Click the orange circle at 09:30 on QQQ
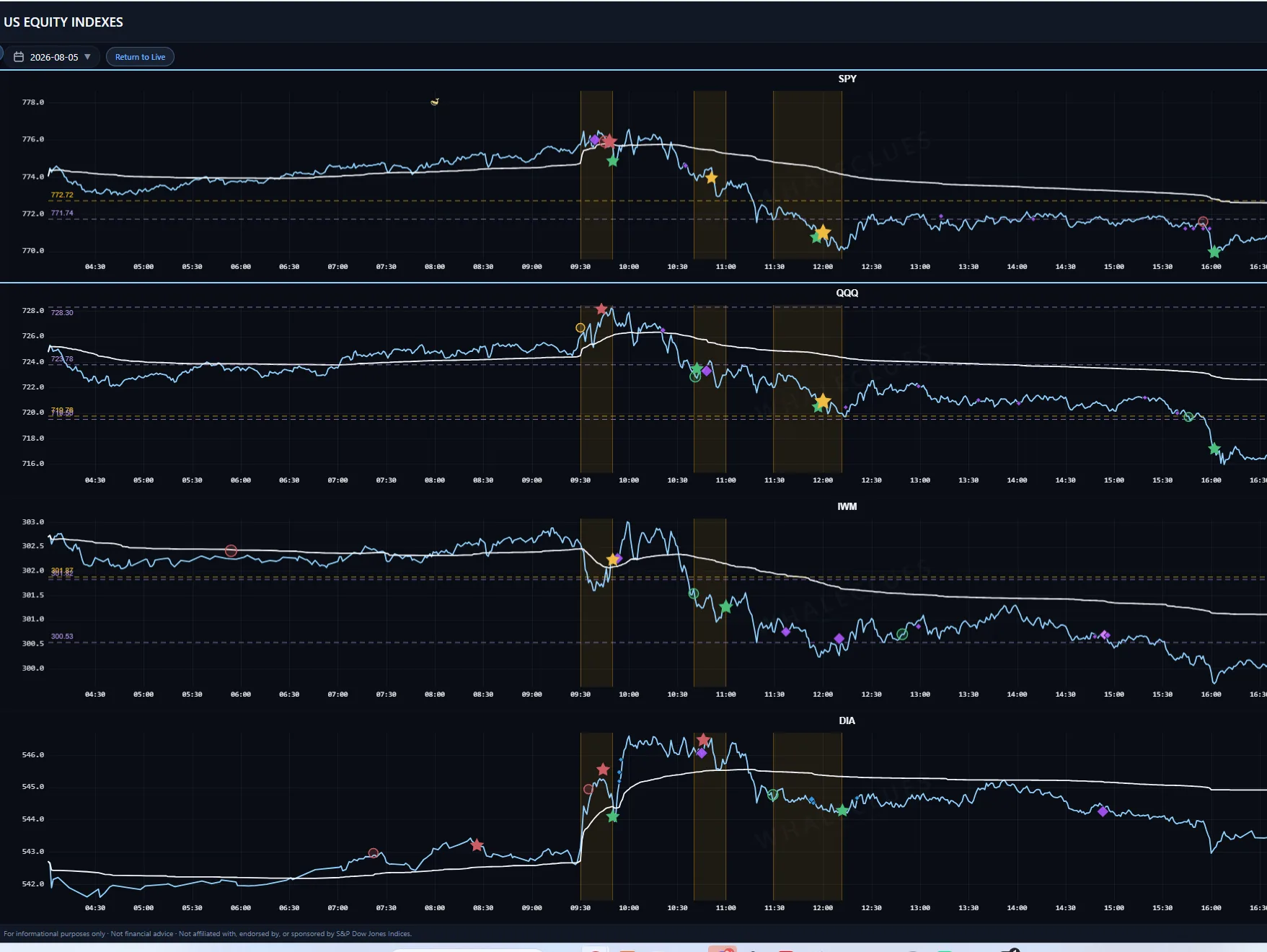 [580, 328]
